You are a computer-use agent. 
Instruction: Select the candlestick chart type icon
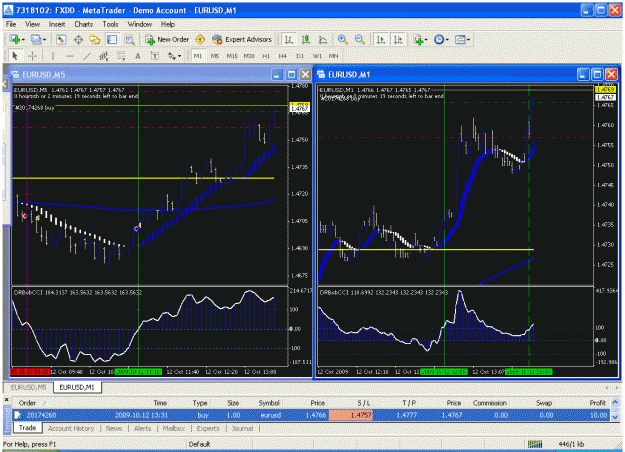tap(306, 39)
